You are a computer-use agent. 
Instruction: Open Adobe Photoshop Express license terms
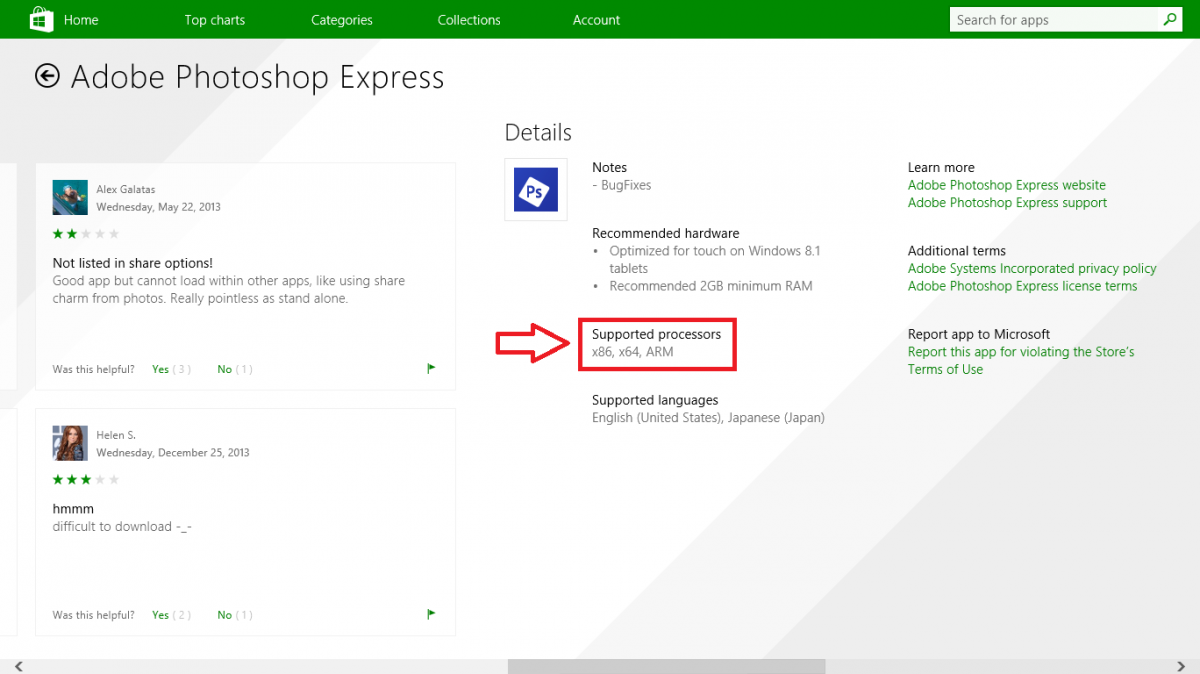tap(1022, 286)
